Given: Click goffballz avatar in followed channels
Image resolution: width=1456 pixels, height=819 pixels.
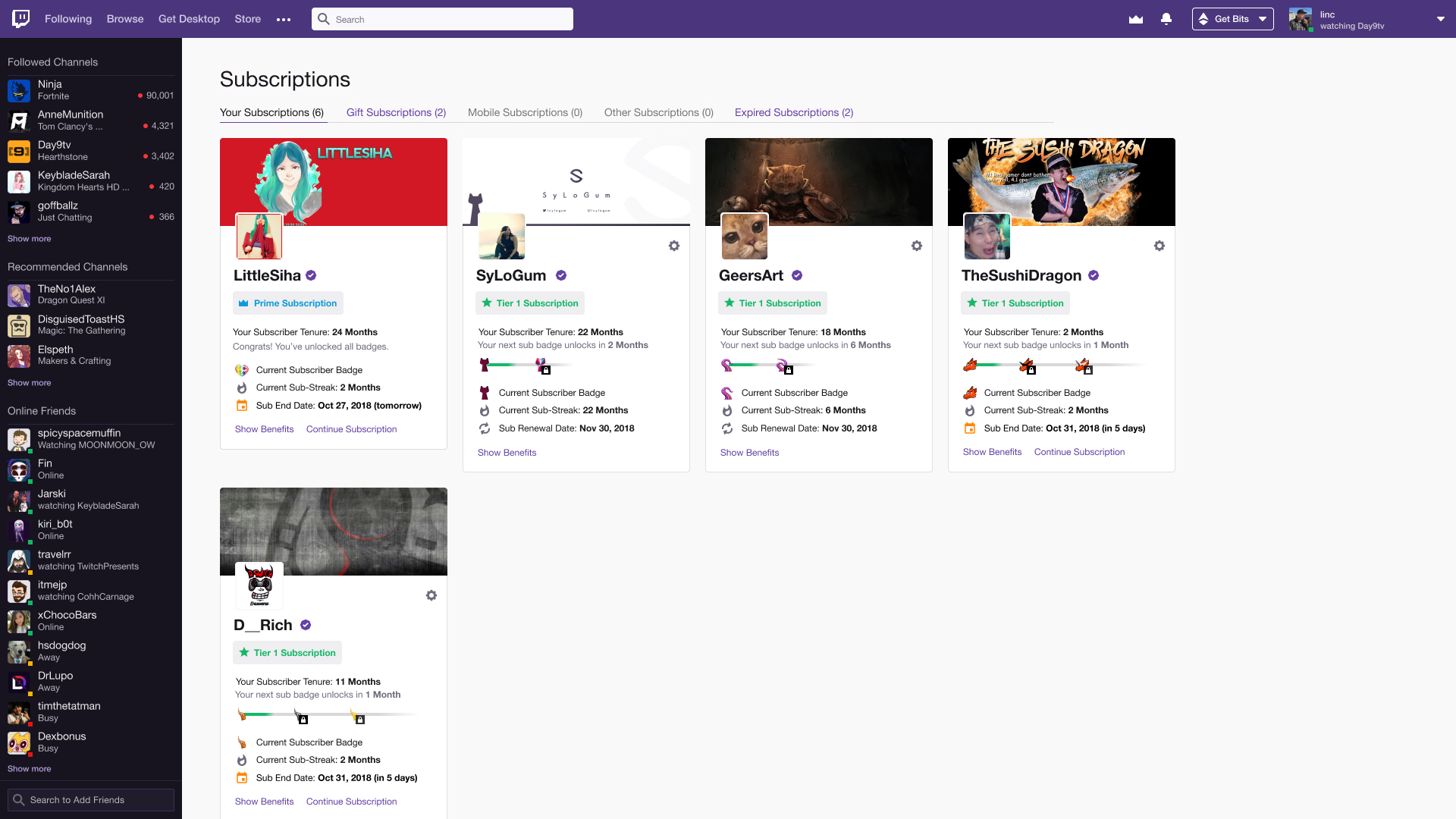Looking at the screenshot, I should coord(19,212).
